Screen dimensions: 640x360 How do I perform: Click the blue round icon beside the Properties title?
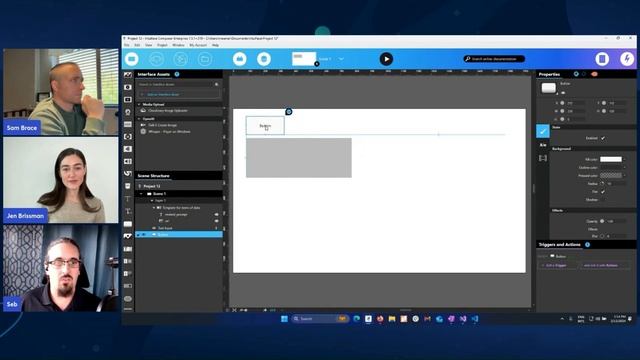tap(576, 74)
